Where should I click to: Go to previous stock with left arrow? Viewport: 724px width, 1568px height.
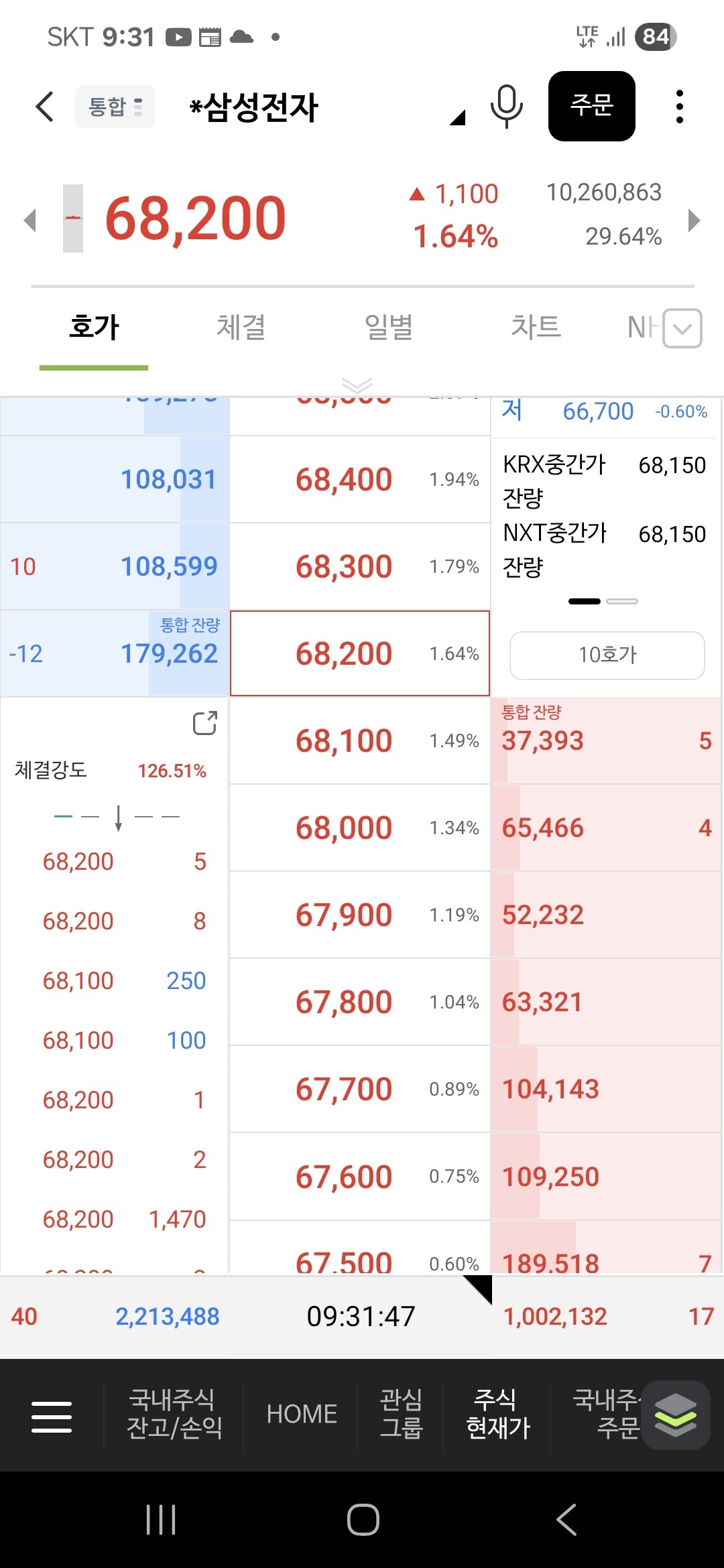coord(29,220)
